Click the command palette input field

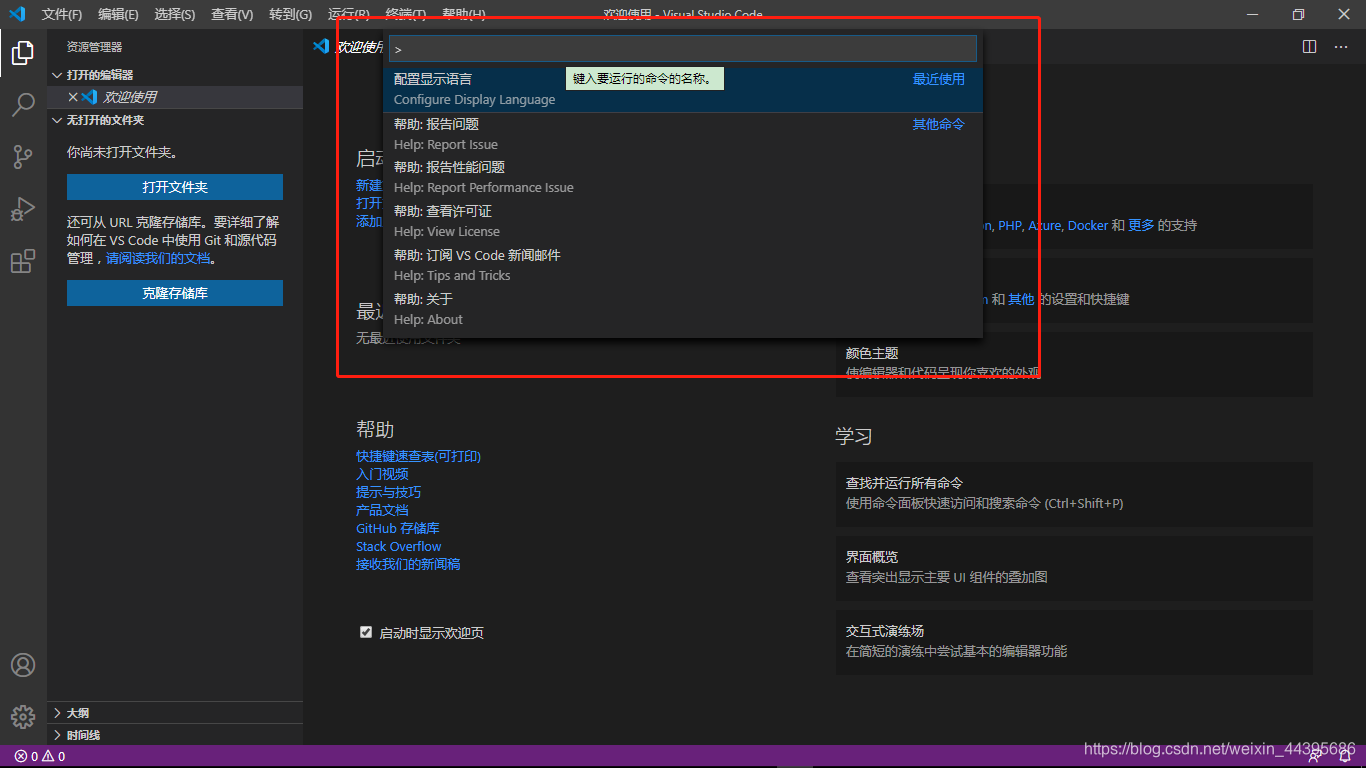[682, 49]
